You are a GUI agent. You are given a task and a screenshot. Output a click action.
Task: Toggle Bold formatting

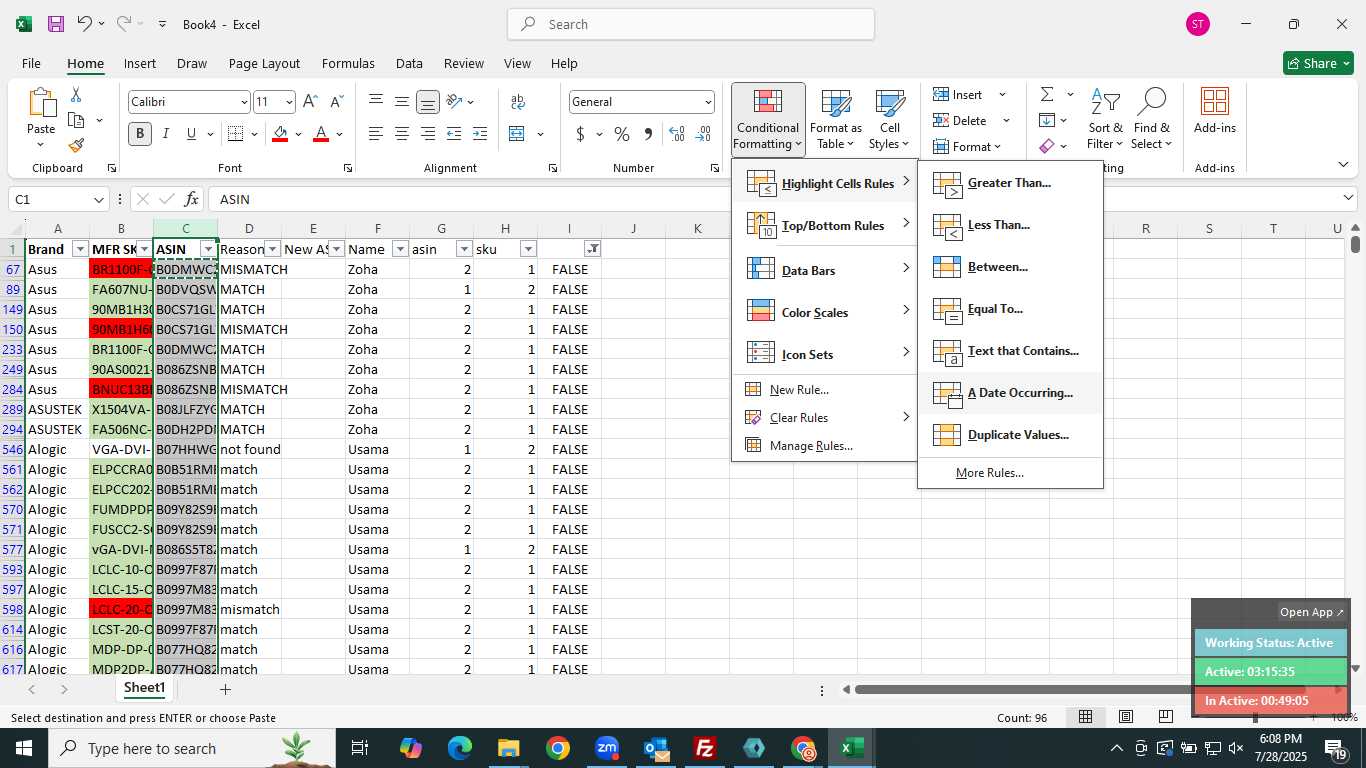[x=140, y=134]
